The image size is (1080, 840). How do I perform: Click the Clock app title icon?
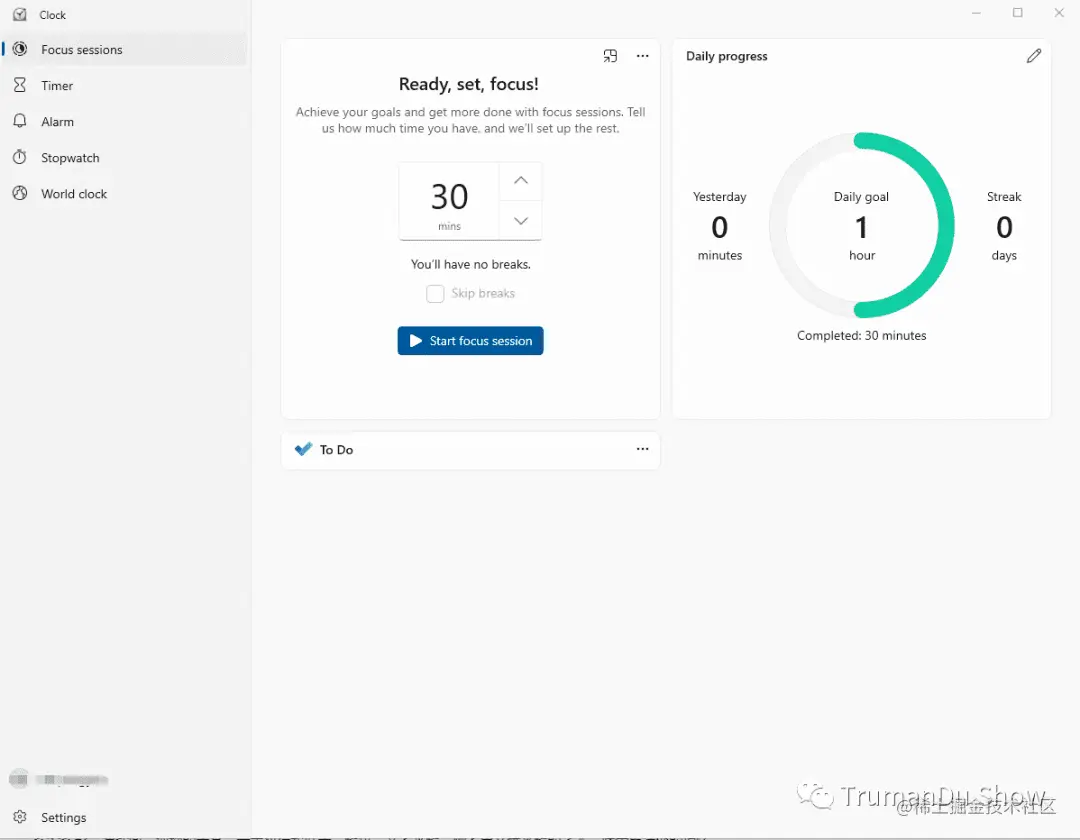[x=20, y=14]
